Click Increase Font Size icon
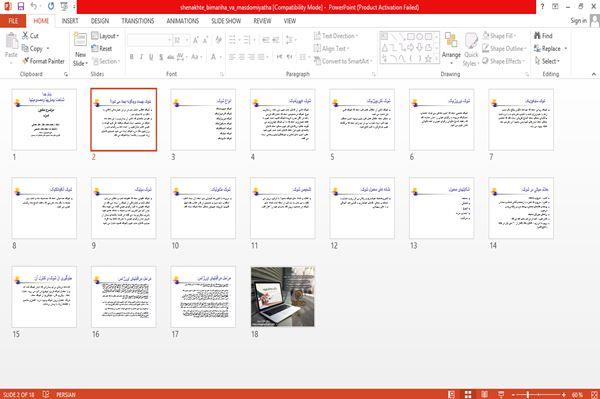This screenshot has width=600, height=399. [x=196, y=40]
